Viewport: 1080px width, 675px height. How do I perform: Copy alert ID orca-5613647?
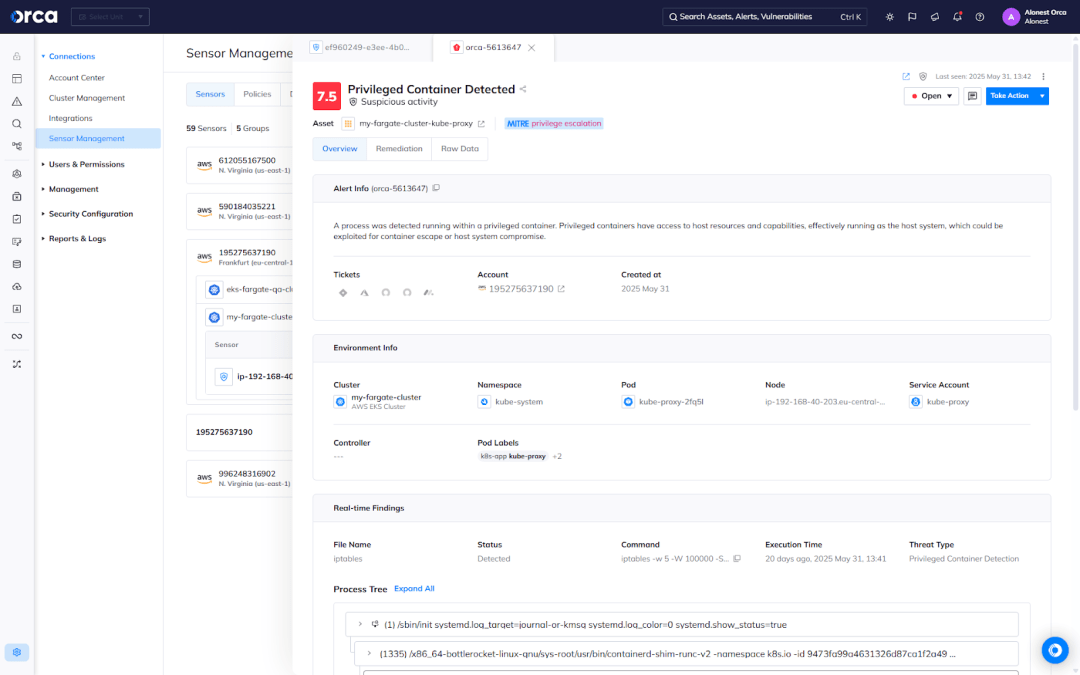(436, 188)
